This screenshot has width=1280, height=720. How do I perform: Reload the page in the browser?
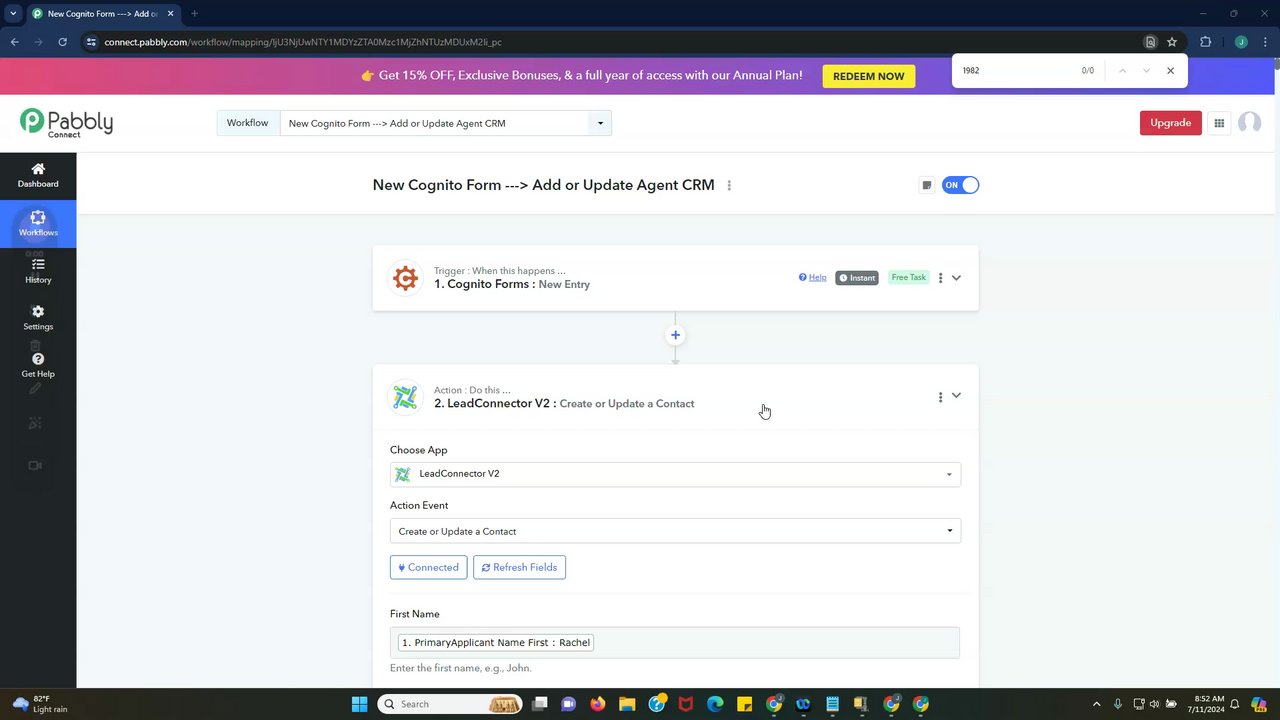(62, 42)
